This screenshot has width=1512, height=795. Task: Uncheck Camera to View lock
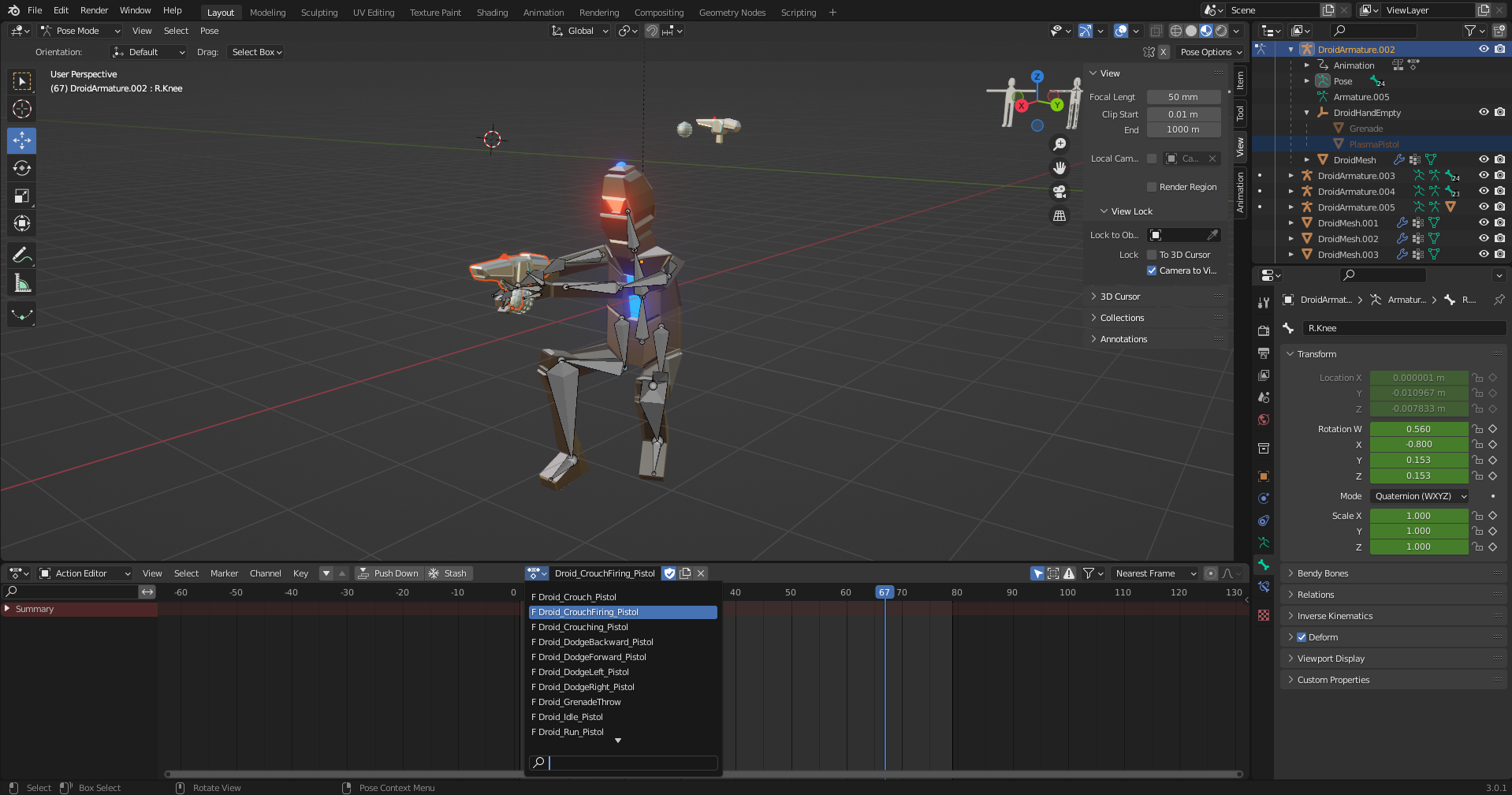[1152, 271]
